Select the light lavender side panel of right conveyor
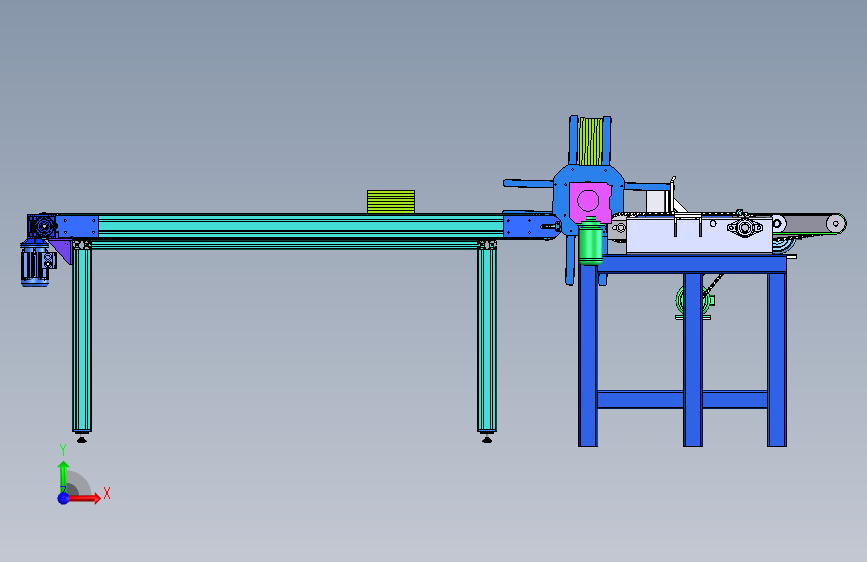The height and width of the screenshot is (562, 867). [x=699, y=235]
